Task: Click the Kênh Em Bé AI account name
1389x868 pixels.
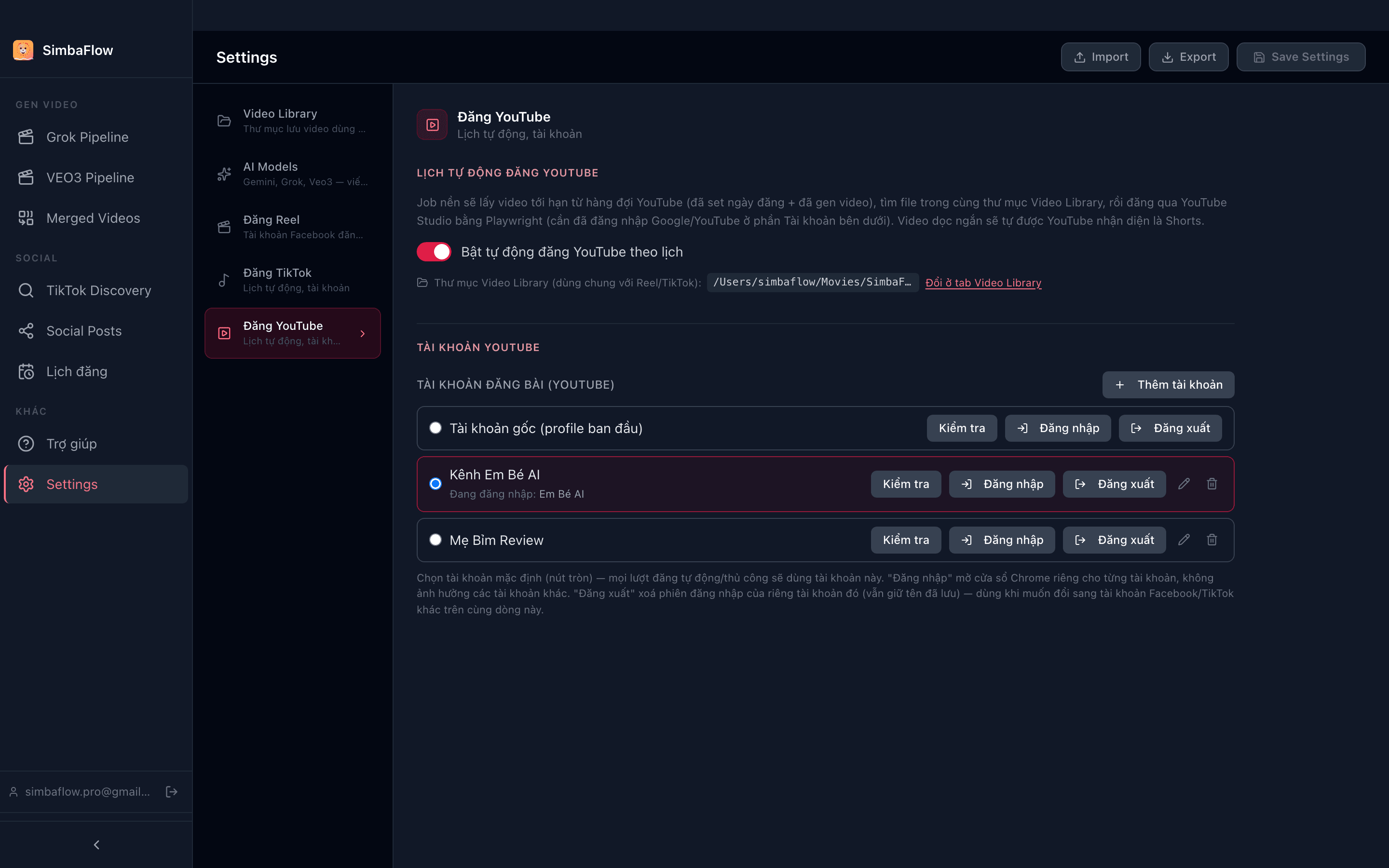Action: point(495,475)
